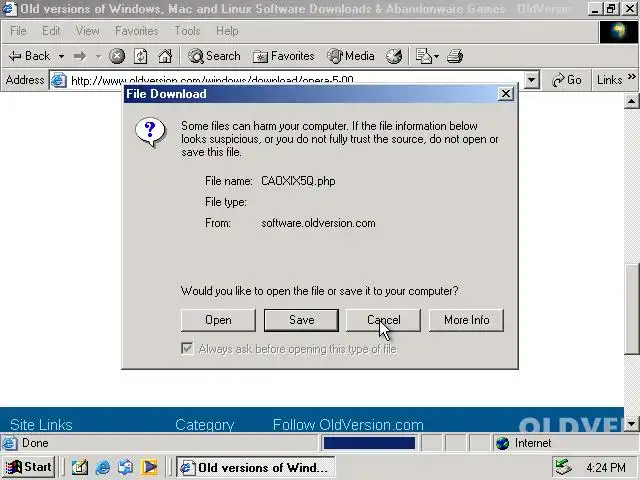Click software.oldversion.com source text
This screenshot has height=480, width=640.
click(318, 223)
